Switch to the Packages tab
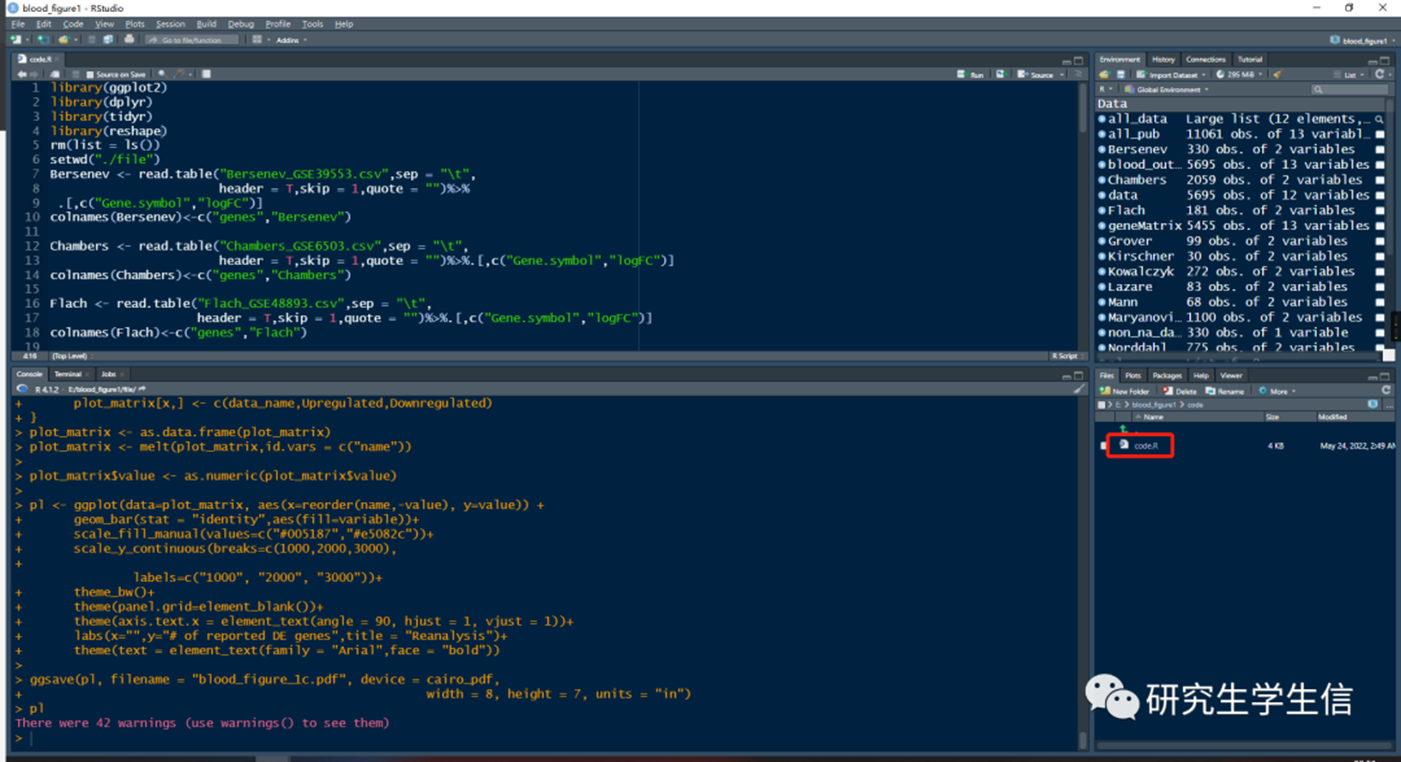The width and height of the screenshot is (1401, 762). (x=1167, y=375)
